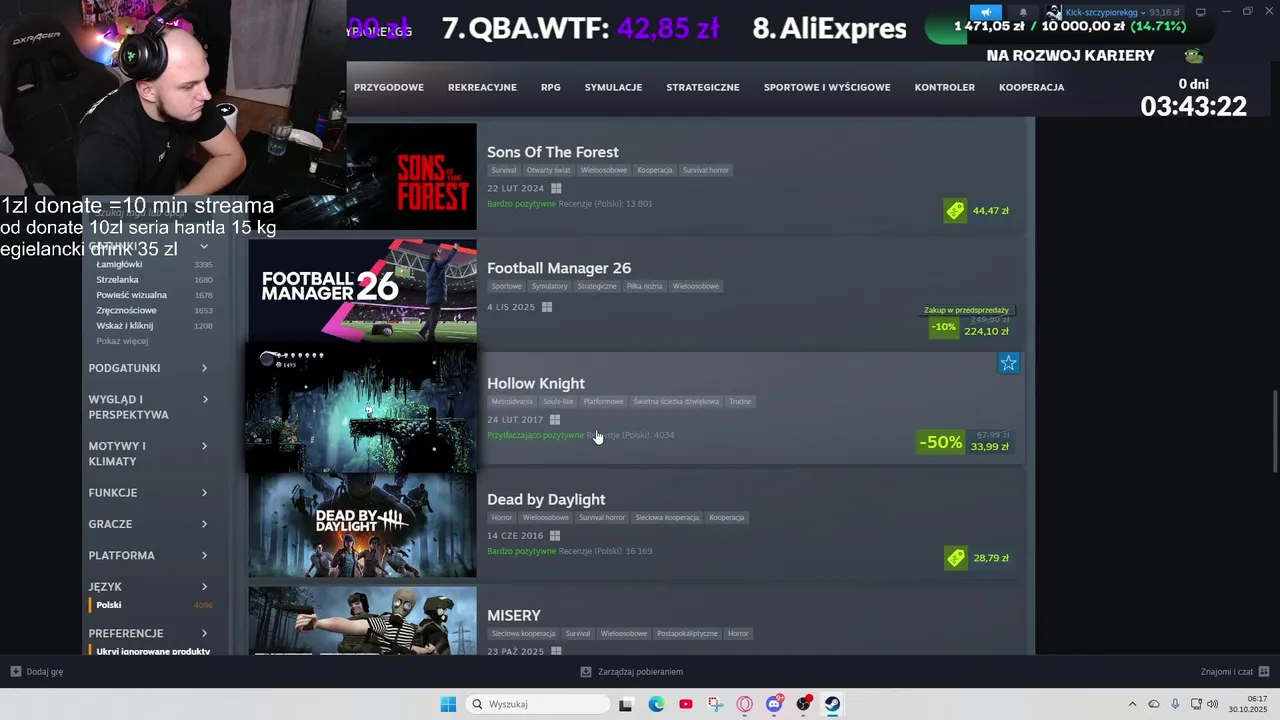Collapse the JĘZYK filter section
The width and height of the screenshot is (1280, 720).
tap(149, 587)
